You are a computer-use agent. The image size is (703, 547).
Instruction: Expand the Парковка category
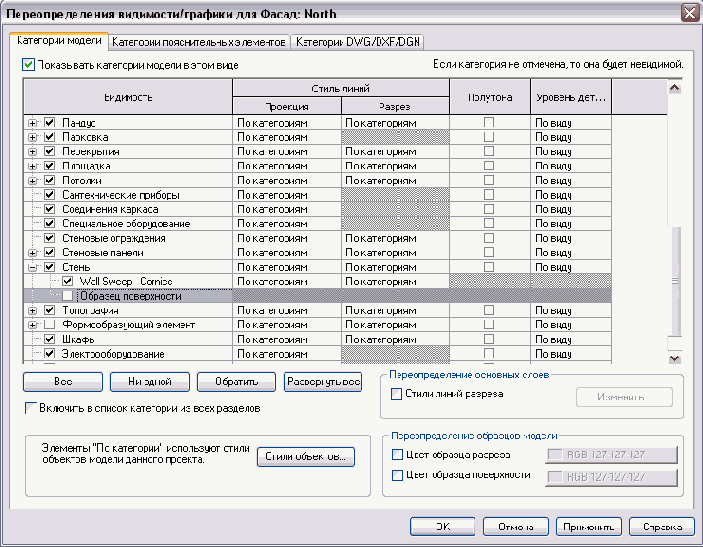coord(32,137)
